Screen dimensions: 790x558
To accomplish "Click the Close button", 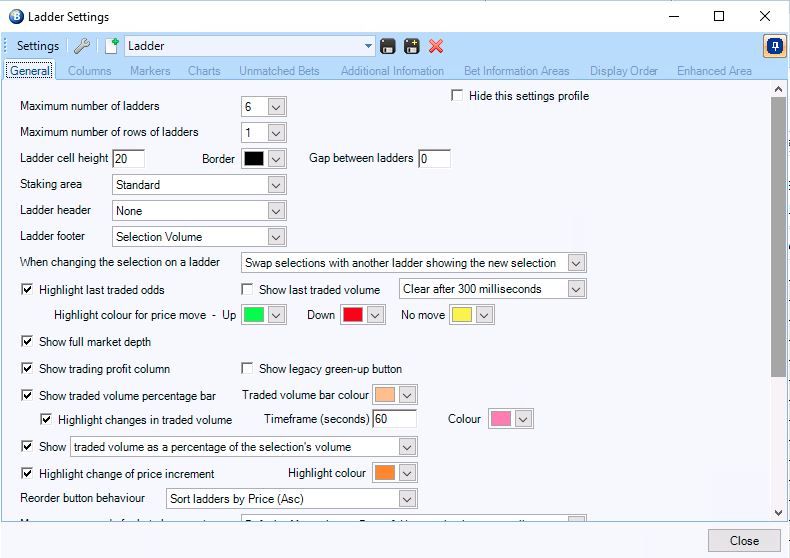I will pos(744,540).
